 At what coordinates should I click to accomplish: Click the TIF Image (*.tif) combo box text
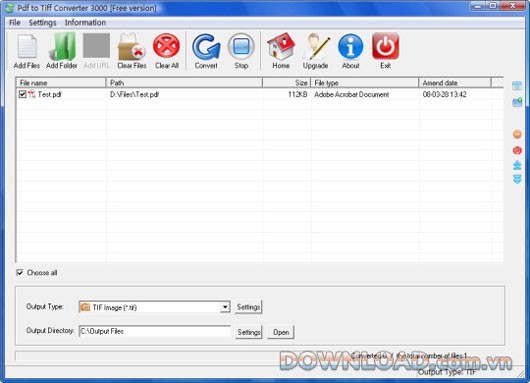tap(115, 308)
